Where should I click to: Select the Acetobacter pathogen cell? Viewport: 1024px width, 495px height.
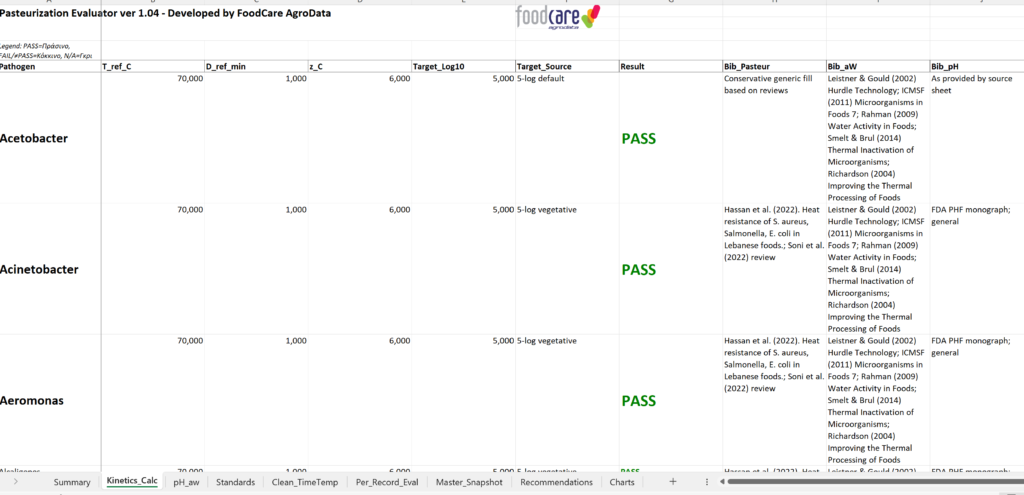pos(50,138)
